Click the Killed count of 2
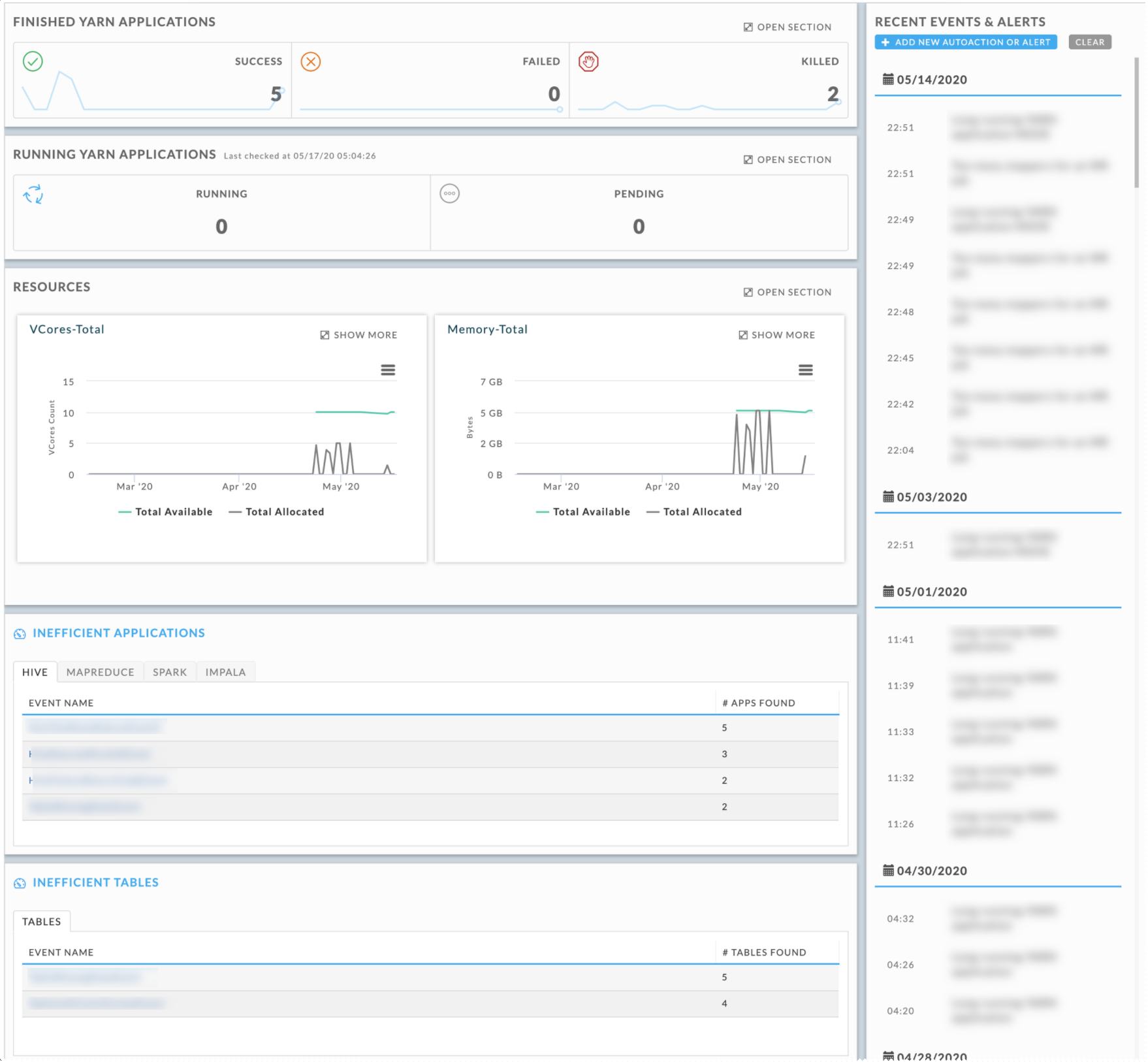The height and width of the screenshot is (1062, 1148). point(833,94)
